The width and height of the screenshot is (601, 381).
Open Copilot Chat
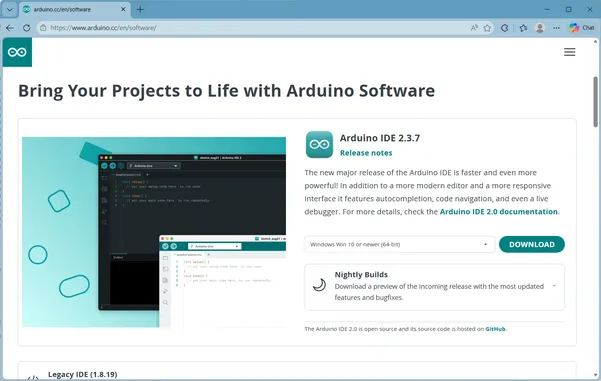[581, 28]
